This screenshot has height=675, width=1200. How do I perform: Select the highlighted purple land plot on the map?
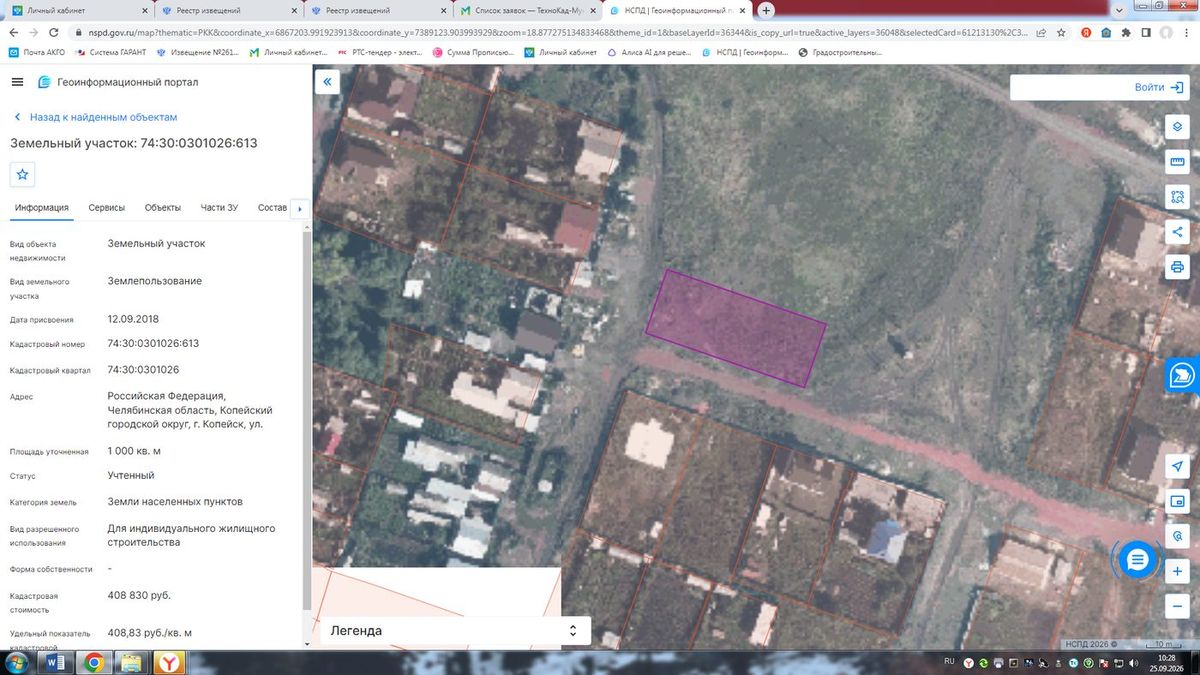tap(736, 327)
